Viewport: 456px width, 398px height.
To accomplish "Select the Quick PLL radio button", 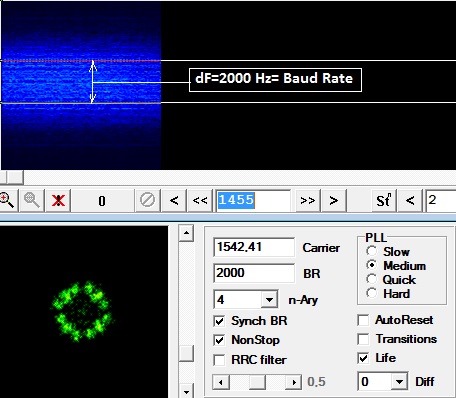I will pyautogui.click(x=371, y=279).
